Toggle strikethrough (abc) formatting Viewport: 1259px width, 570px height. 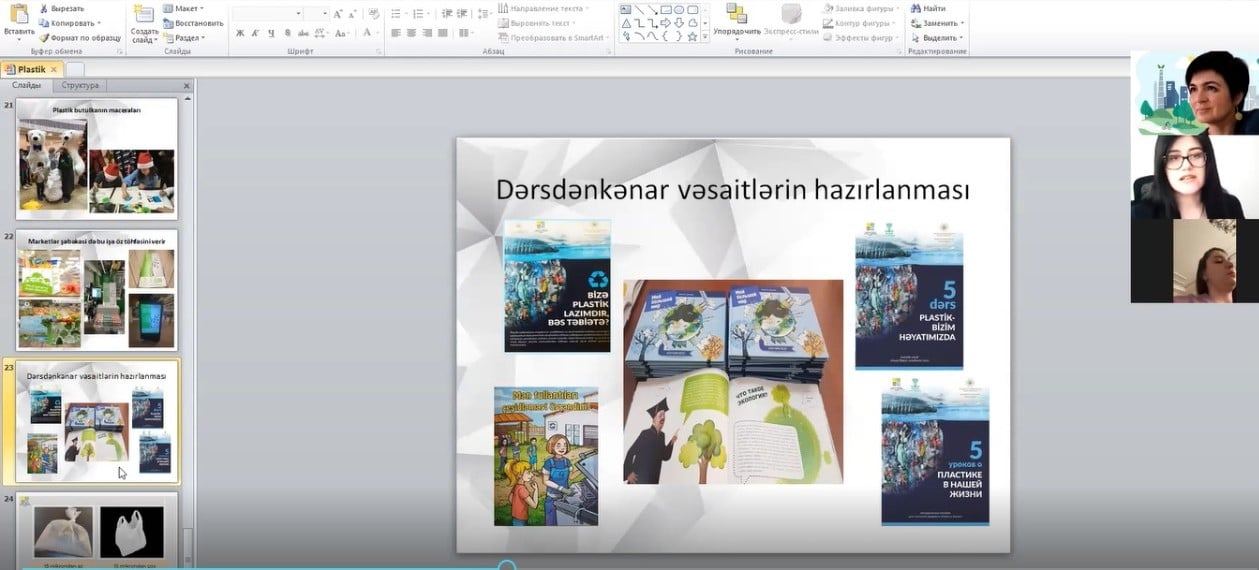pyautogui.click(x=304, y=33)
